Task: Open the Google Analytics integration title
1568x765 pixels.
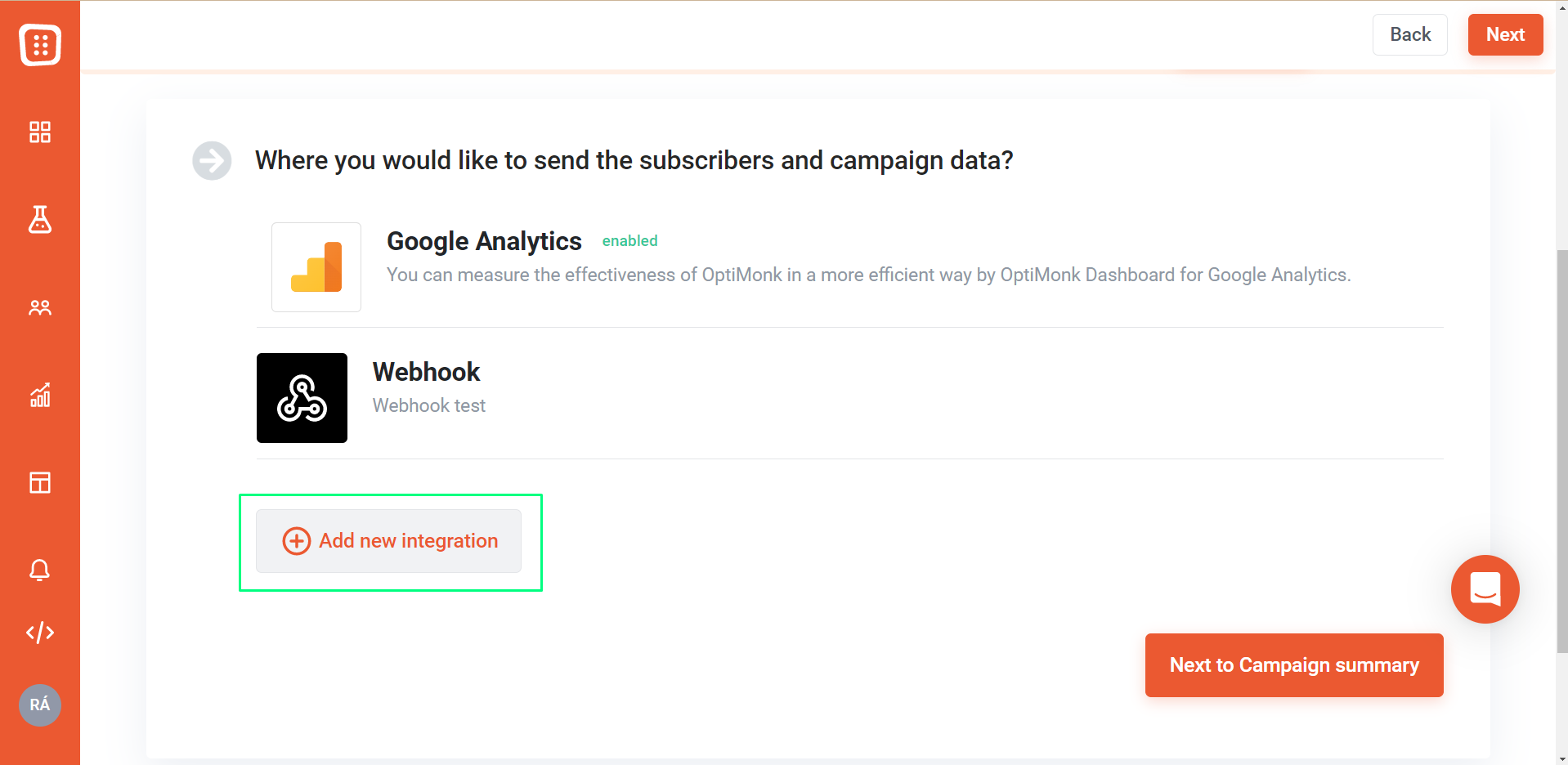Action: click(484, 241)
